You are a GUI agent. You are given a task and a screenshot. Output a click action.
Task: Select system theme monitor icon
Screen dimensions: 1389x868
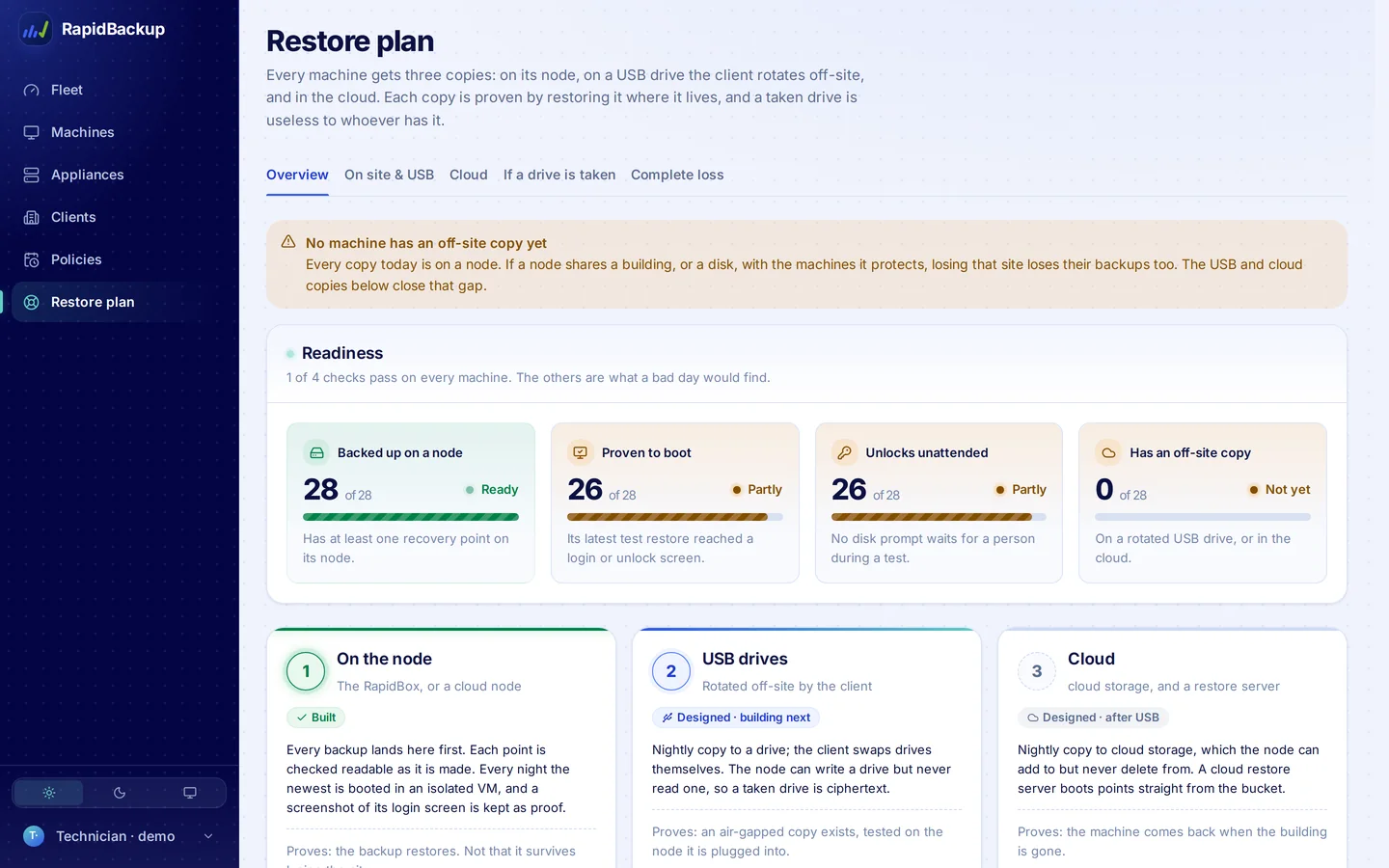[x=190, y=793]
